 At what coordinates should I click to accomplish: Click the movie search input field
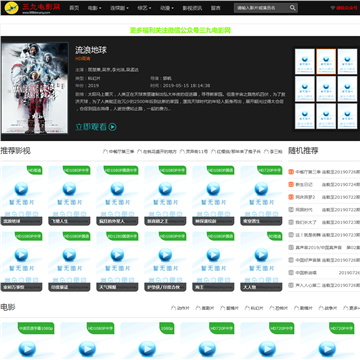coord(261,8)
